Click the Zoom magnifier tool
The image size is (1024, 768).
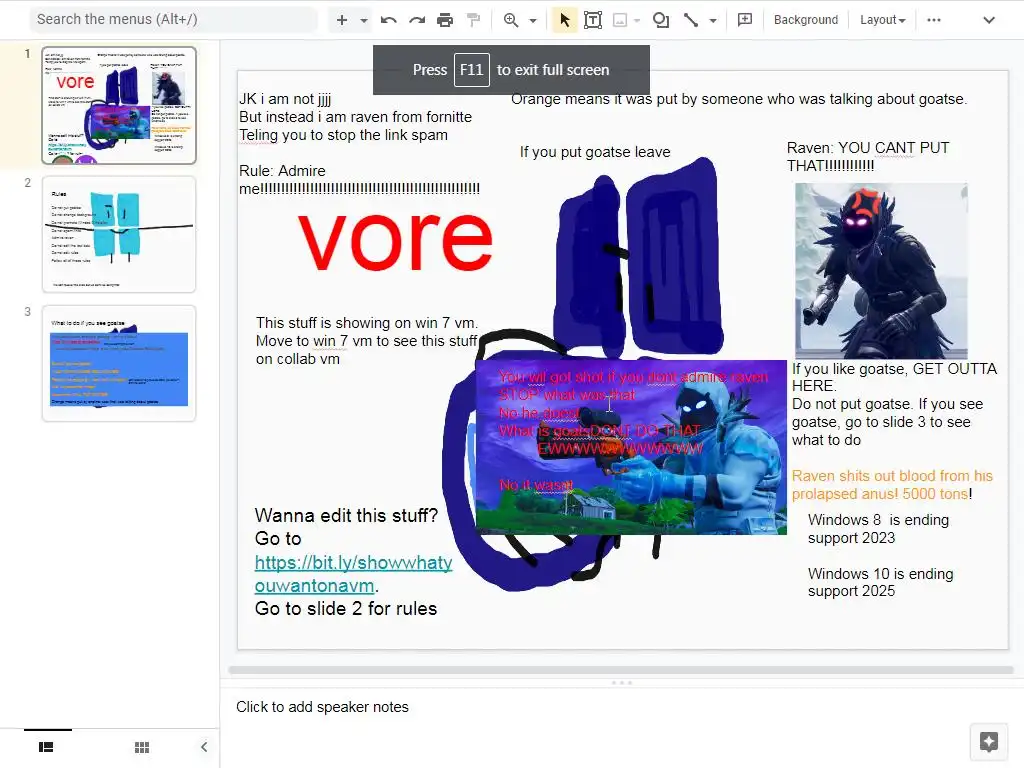[511, 20]
